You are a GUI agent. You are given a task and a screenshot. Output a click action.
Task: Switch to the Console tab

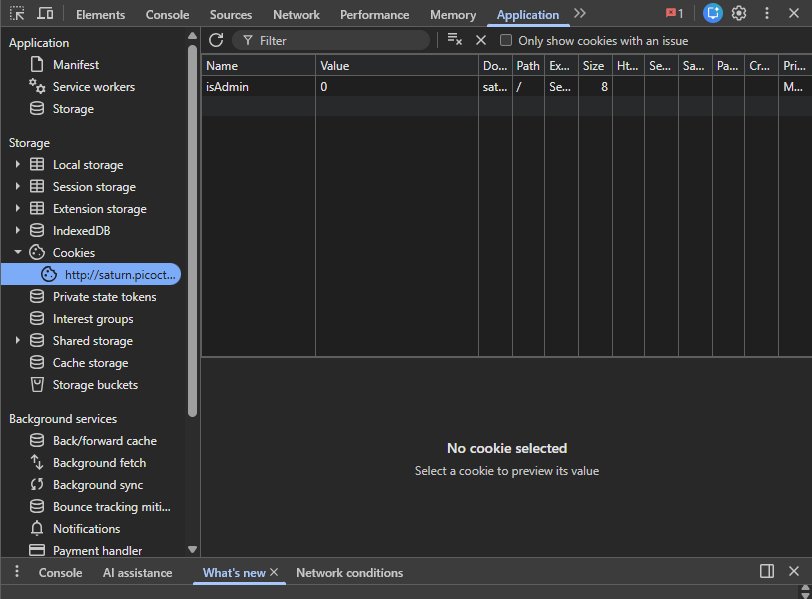pos(167,14)
